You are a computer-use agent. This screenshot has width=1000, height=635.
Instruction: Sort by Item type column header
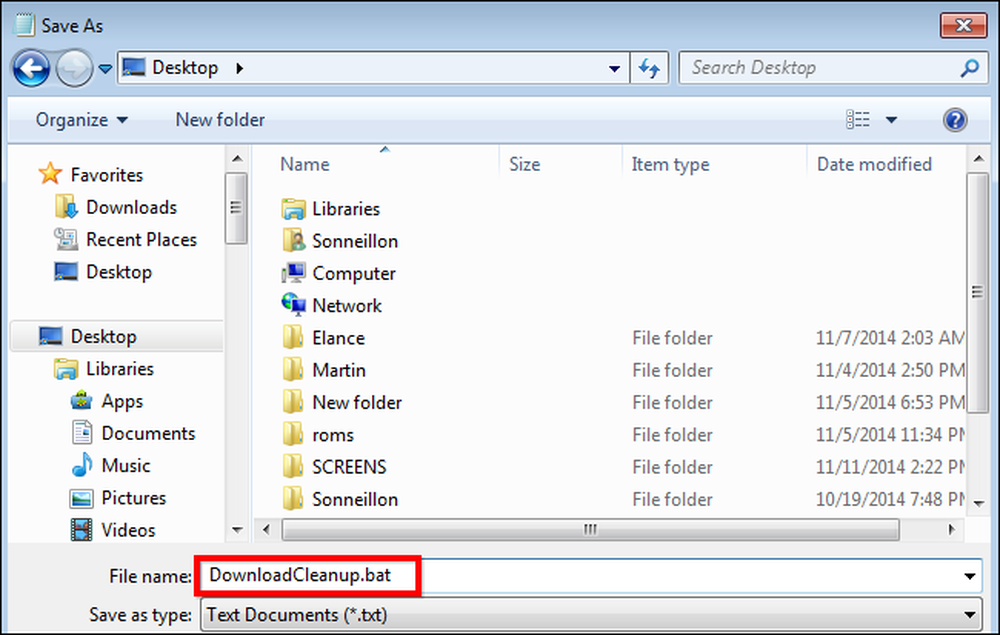click(x=670, y=164)
